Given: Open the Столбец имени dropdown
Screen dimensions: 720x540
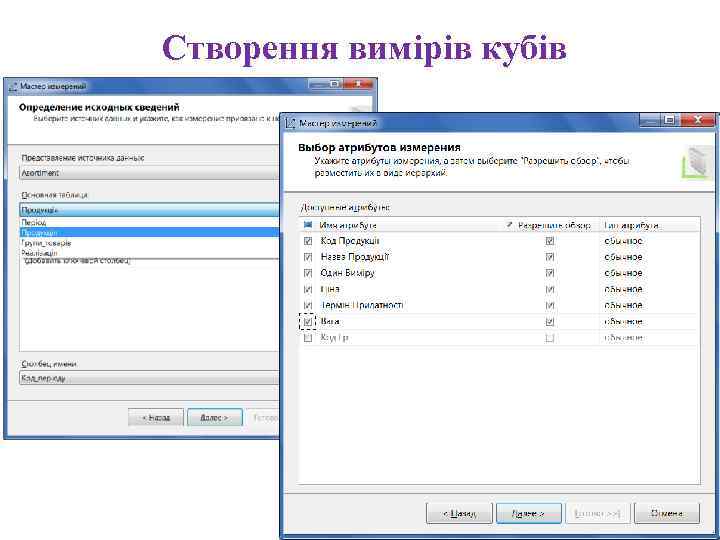Looking at the screenshot, I should pyautogui.click(x=149, y=378).
